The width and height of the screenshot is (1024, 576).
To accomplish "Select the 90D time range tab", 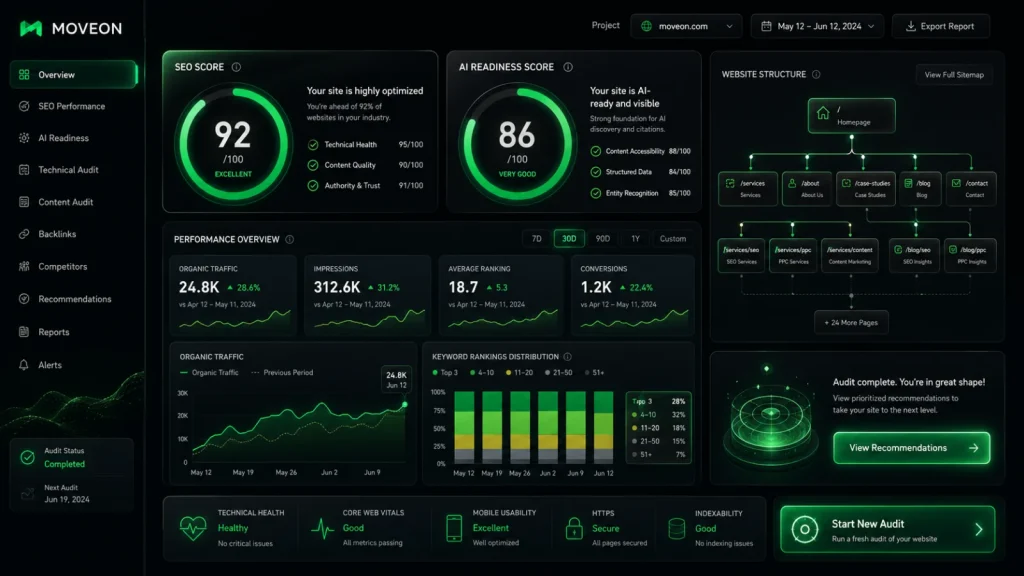I will pyautogui.click(x=603, y=239).
